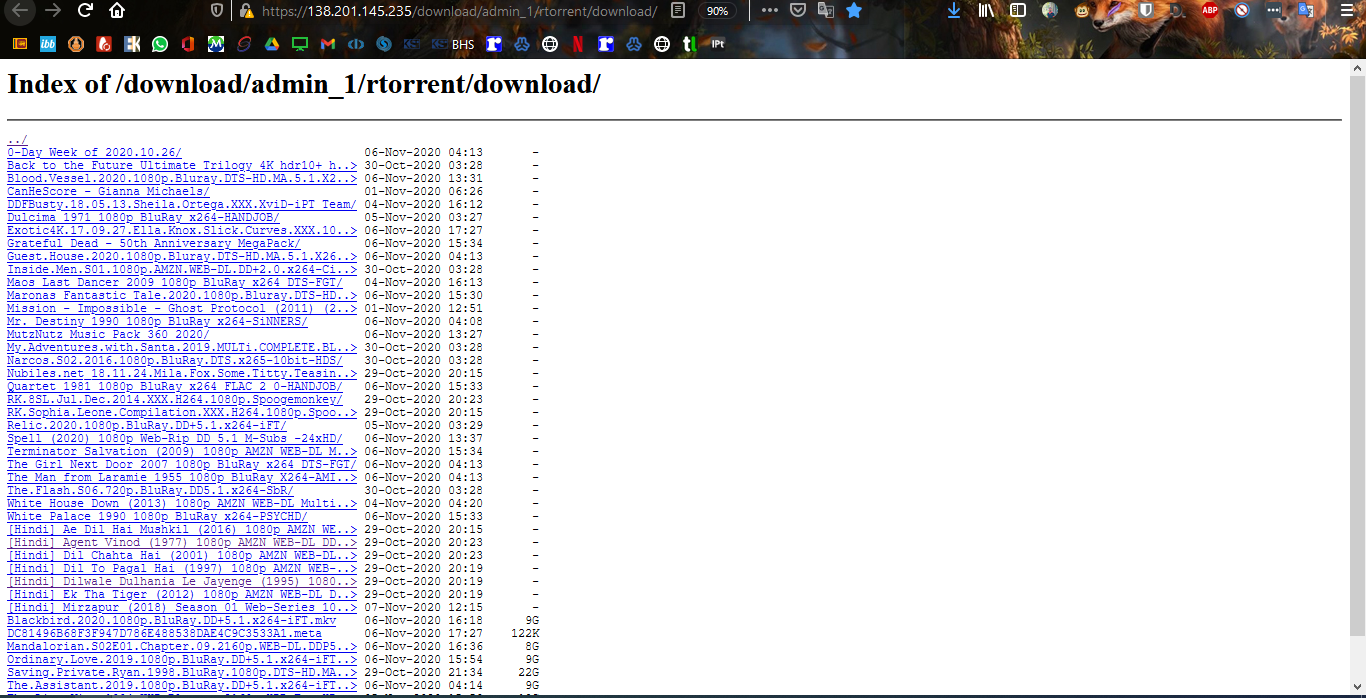Open Bitwarden shield extension

[x=1146, y=11]
